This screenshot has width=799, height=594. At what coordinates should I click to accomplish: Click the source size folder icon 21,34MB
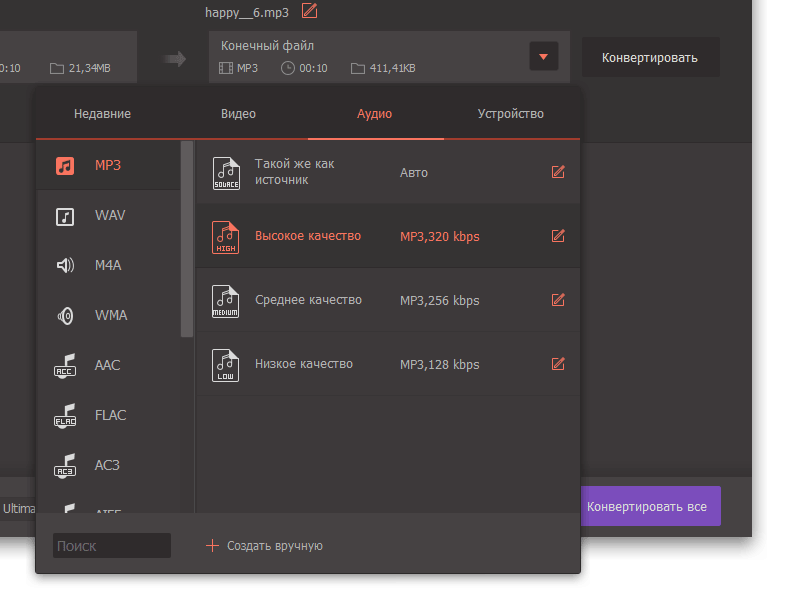tap(57, 68)
